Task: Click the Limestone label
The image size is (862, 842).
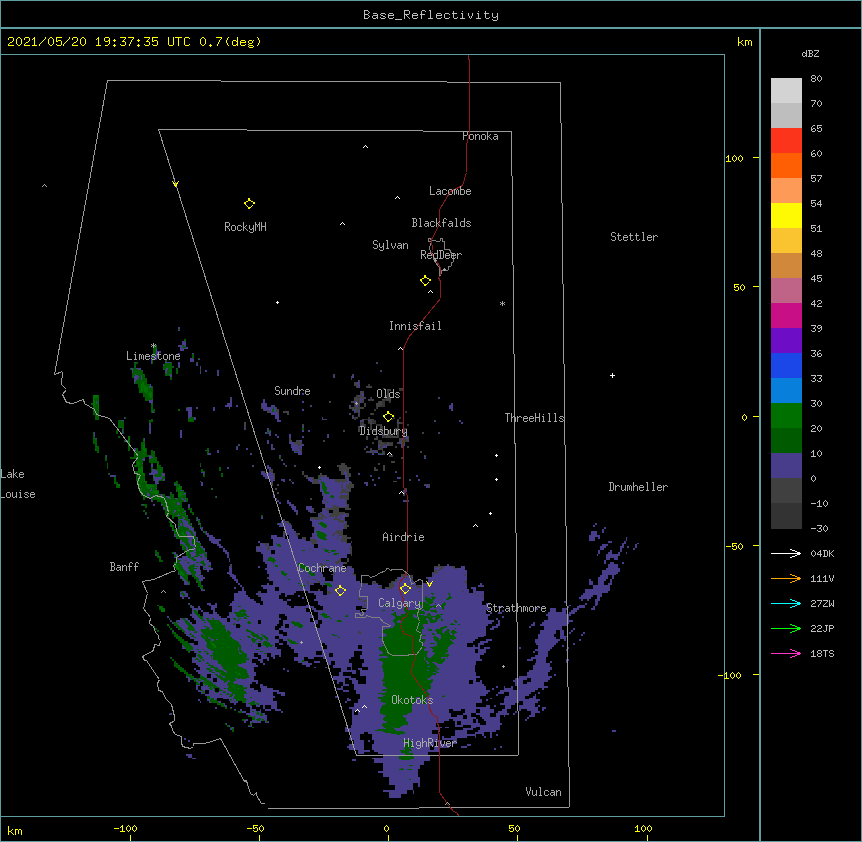Action: [x=153, y=356]
